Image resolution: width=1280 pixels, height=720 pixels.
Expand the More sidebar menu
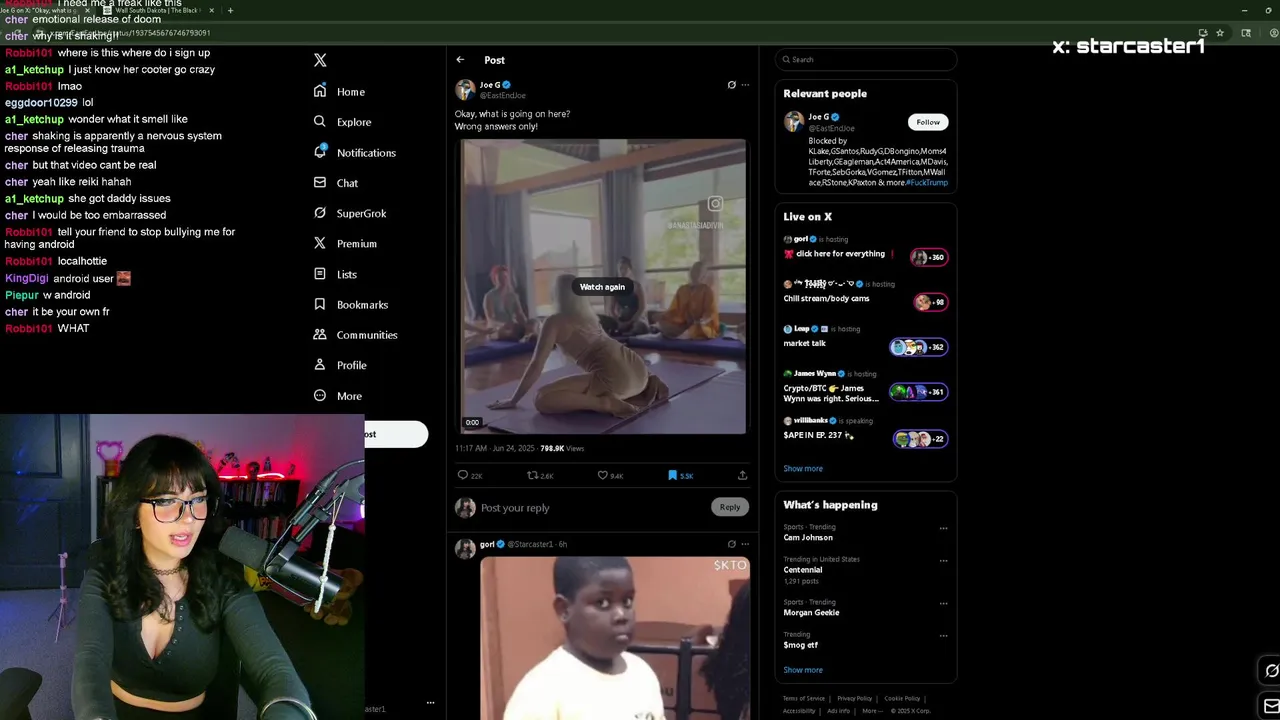pyautogui.click(x=337, y=396)
